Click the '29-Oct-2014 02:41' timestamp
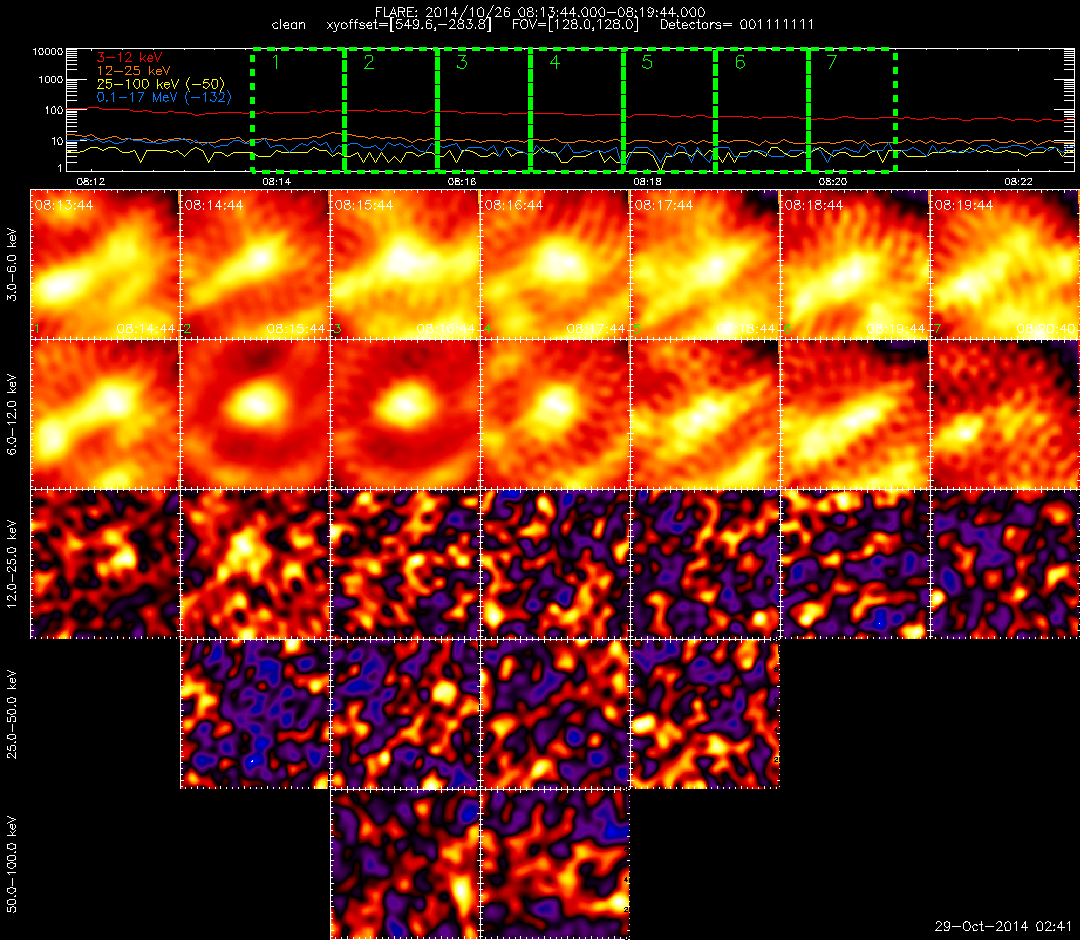This screenshot has height=940, width=1080. (1003, 926)
